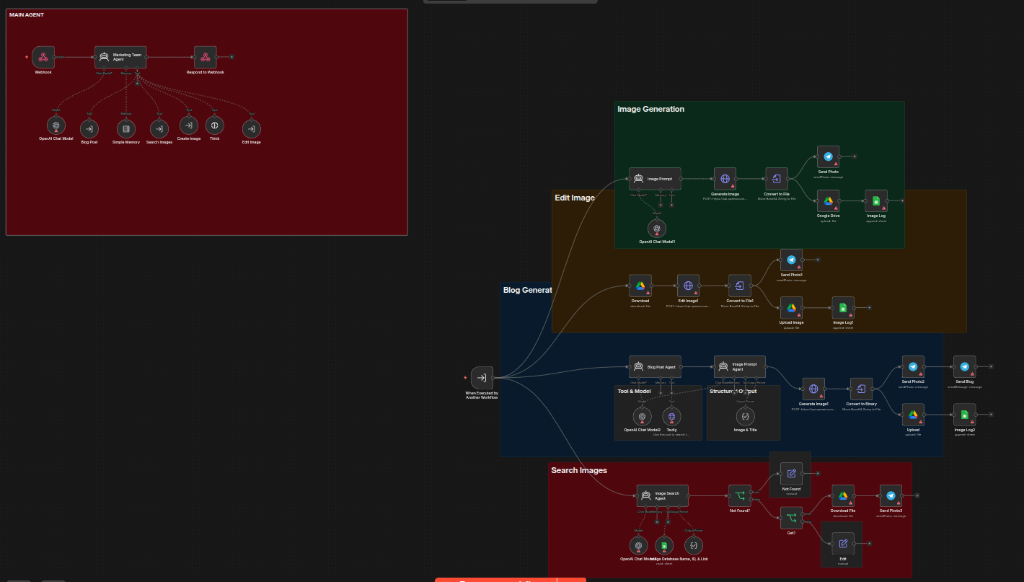Viewport: 1024px width, 582px height.
Task: Open the Send Photo1 Telegram node
Action: (792, 260)
